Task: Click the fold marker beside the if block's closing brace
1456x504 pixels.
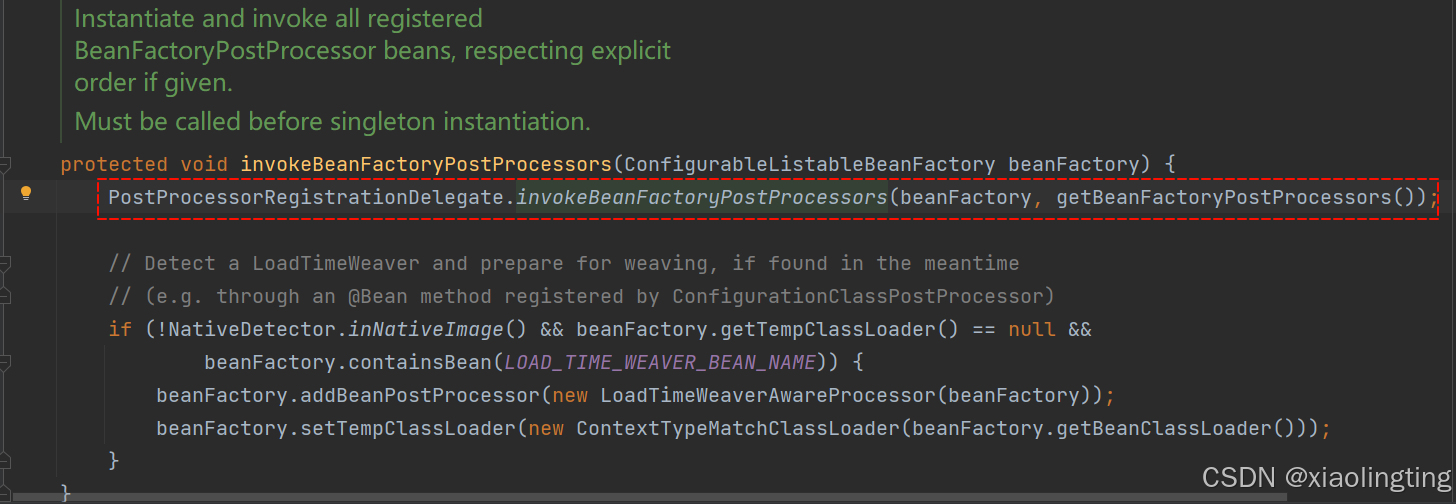Action: (x=5, y=461)
